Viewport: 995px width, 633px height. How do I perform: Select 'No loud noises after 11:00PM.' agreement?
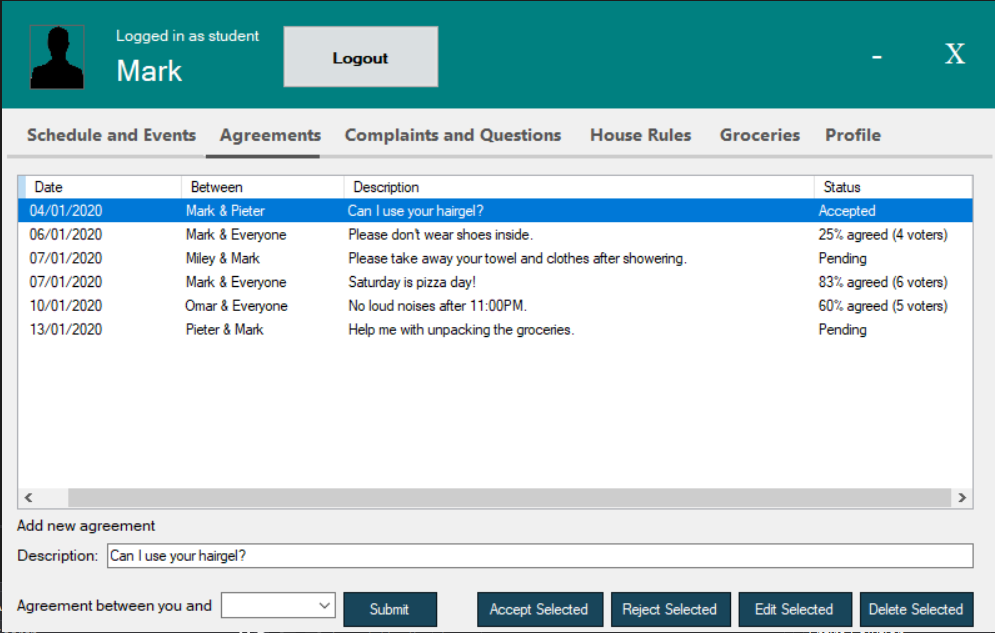[495, 306]
